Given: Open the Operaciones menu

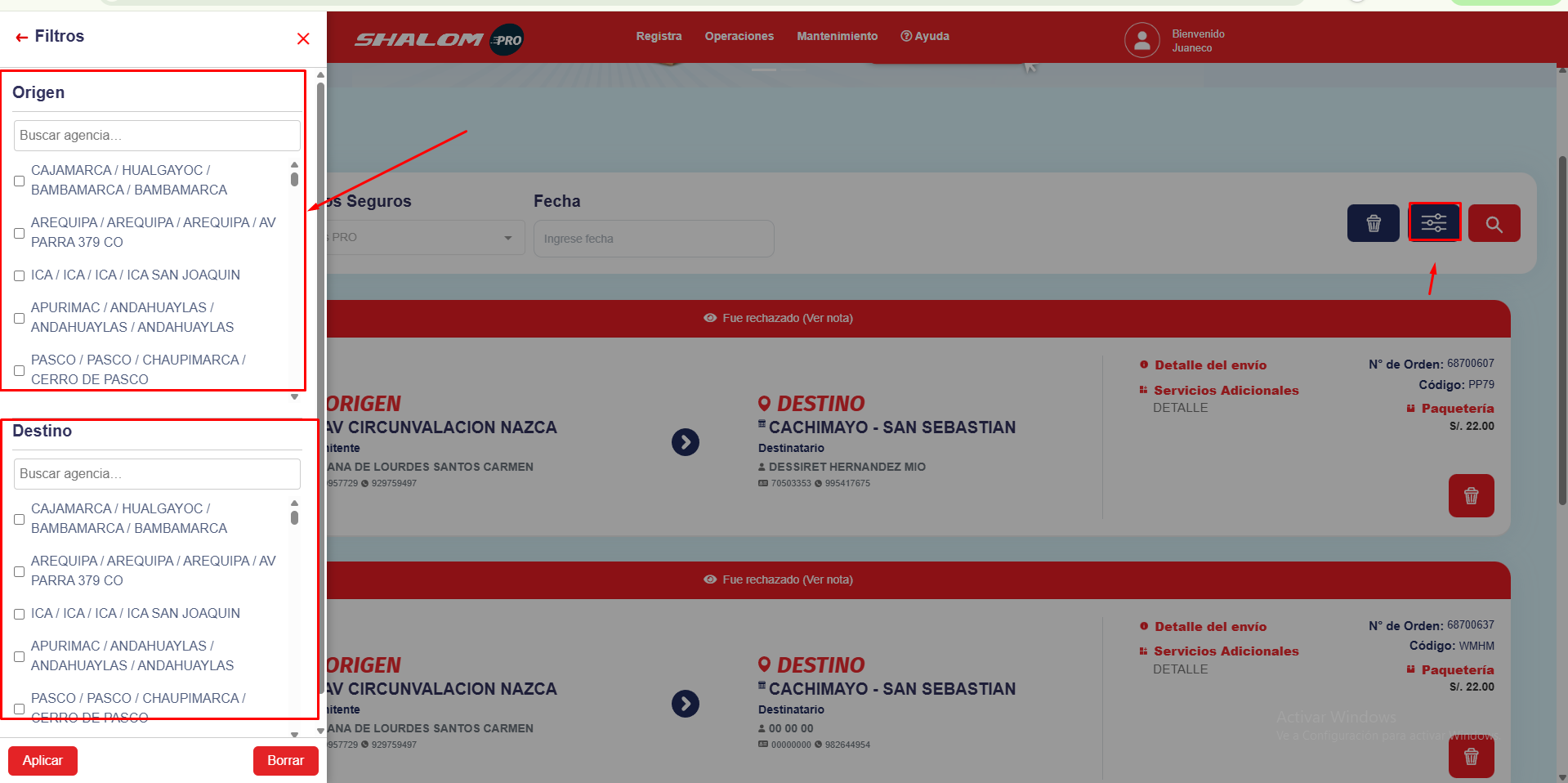Looking at the screenshot, I should (739, 37).
